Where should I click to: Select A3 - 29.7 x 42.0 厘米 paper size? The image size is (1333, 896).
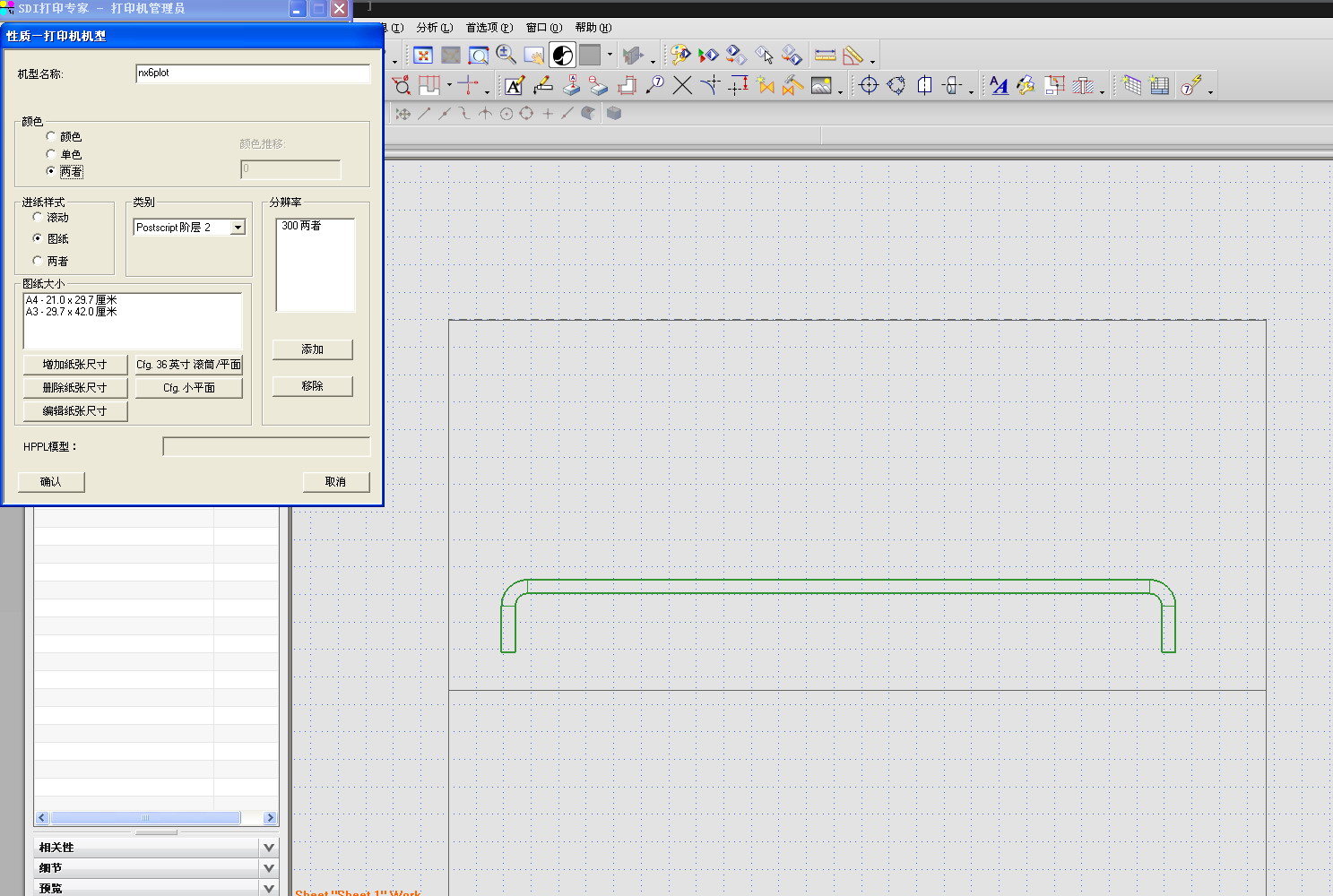[72, 312]
